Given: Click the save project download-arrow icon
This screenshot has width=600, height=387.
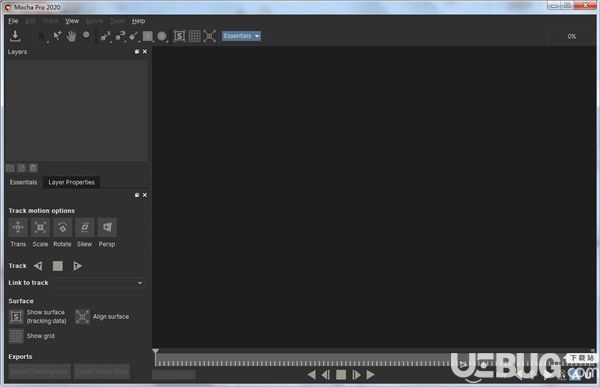Looking at the screenshot, I should (15, 36).
